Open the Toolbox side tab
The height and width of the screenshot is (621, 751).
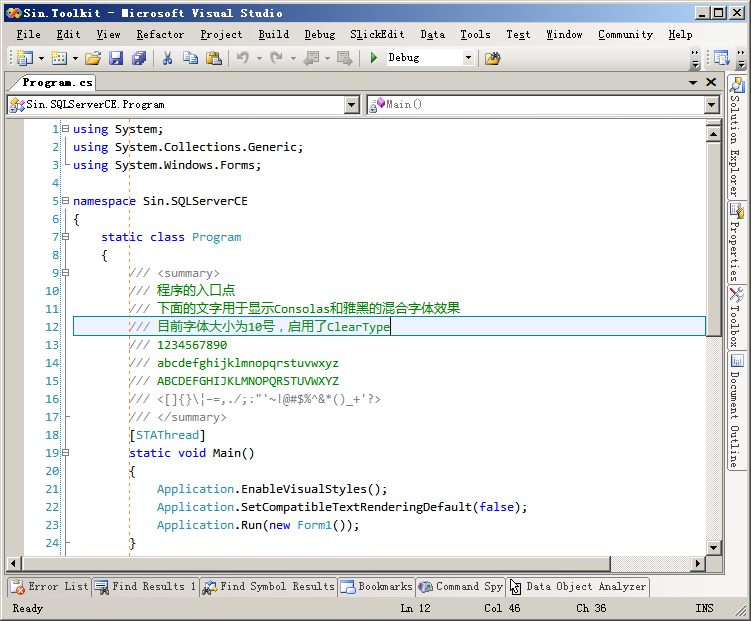(736, 318)
